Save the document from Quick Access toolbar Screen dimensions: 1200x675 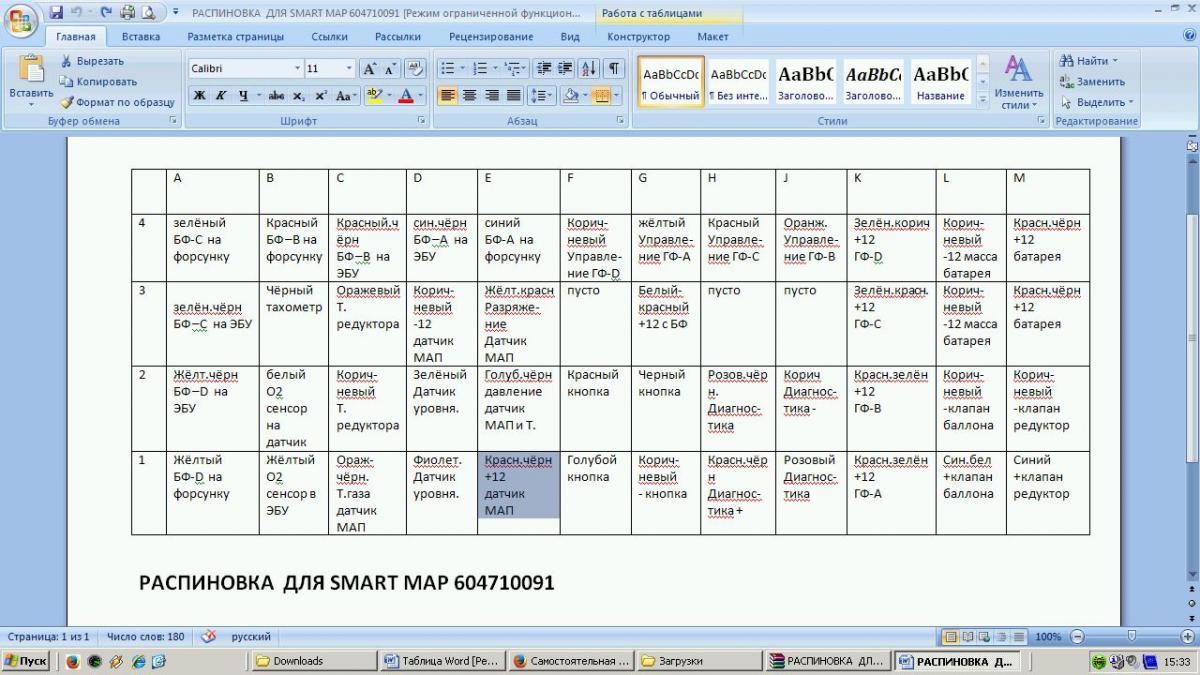pos(56,13)
